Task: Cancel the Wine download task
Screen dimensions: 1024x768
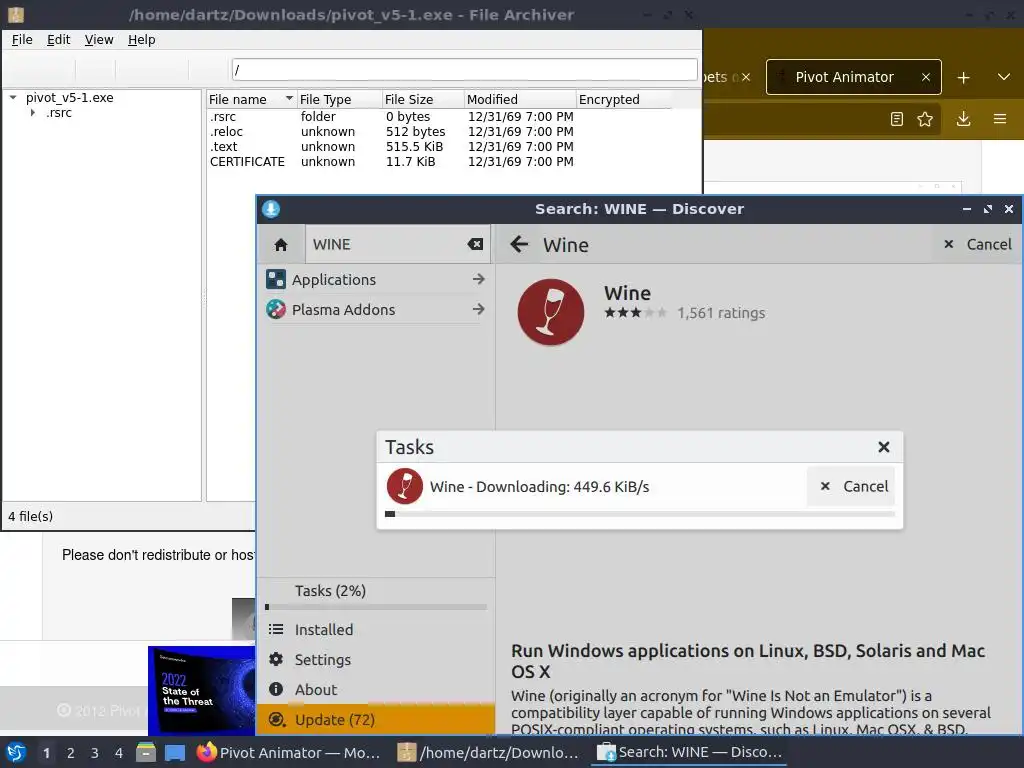Action: [851, 487]
